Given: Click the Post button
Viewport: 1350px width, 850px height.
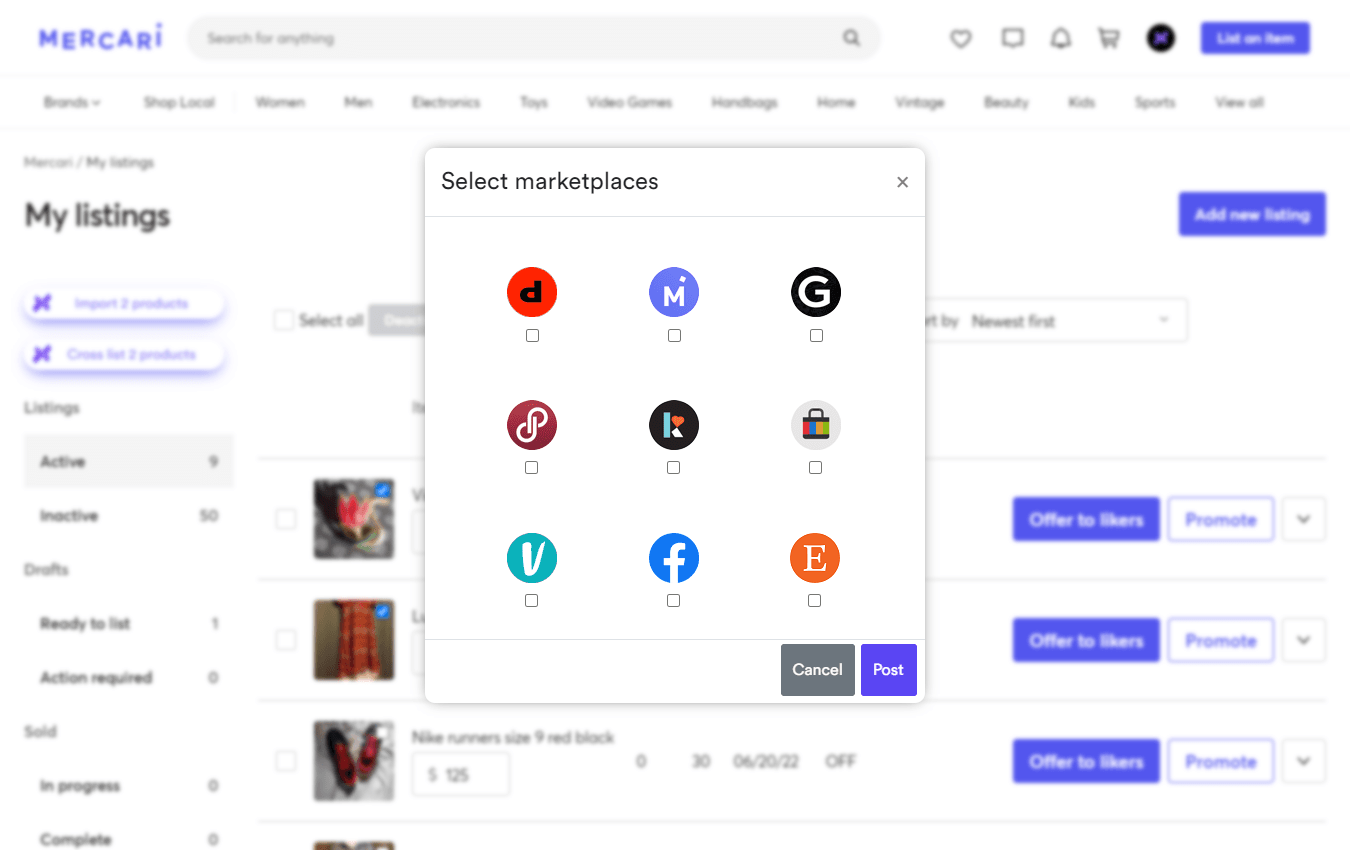Looking at the screenshot, I should tap(889, 670).
